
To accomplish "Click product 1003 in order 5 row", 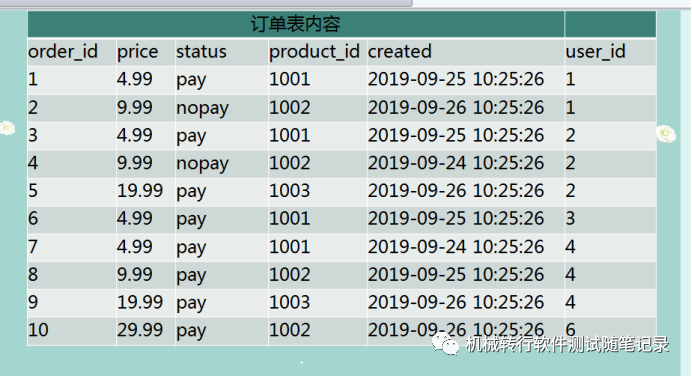I will 290,191.
